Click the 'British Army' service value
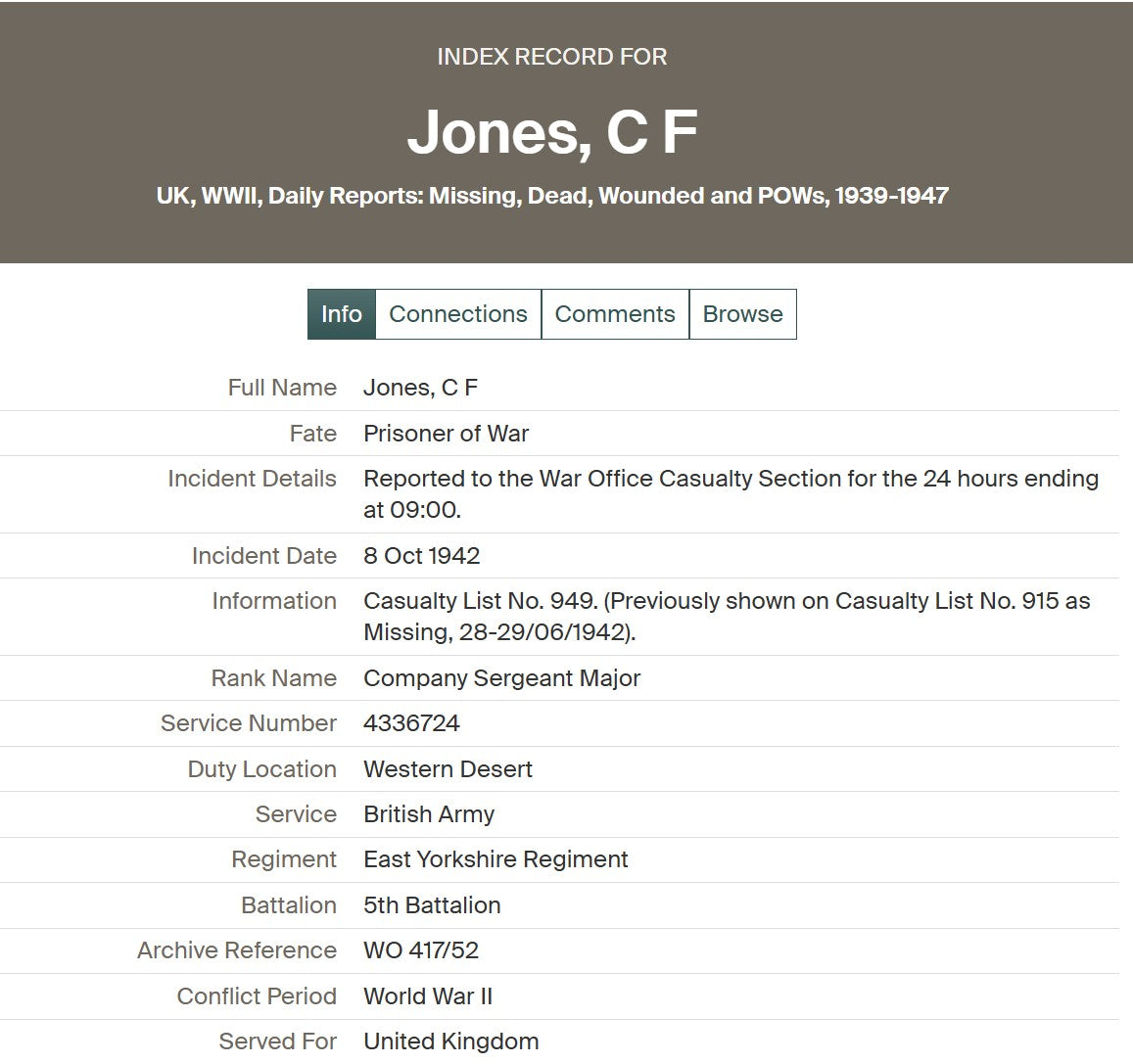The image size is (1133, 1064). coord(429,814)
